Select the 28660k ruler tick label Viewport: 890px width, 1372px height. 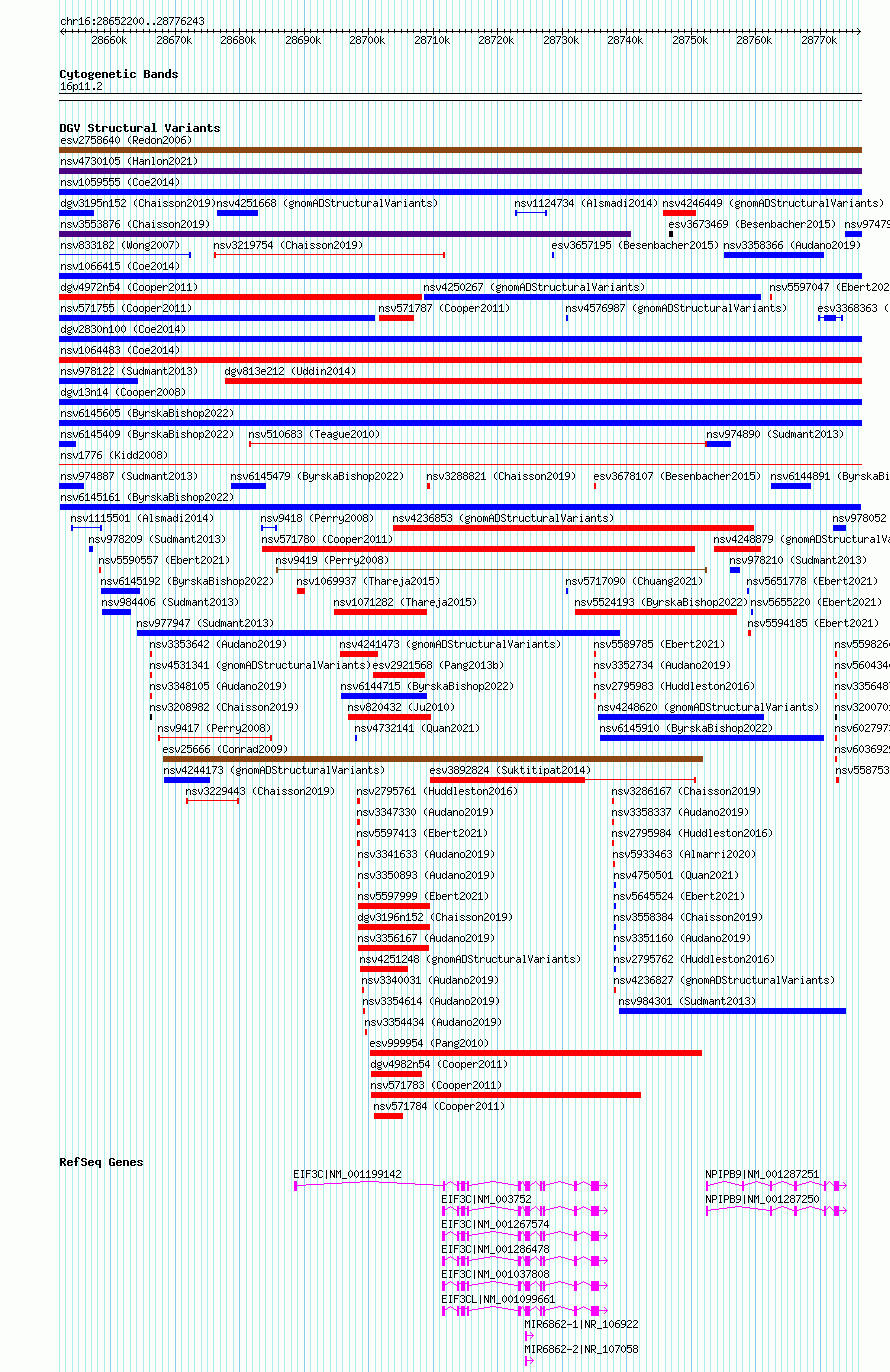[109, 40]
